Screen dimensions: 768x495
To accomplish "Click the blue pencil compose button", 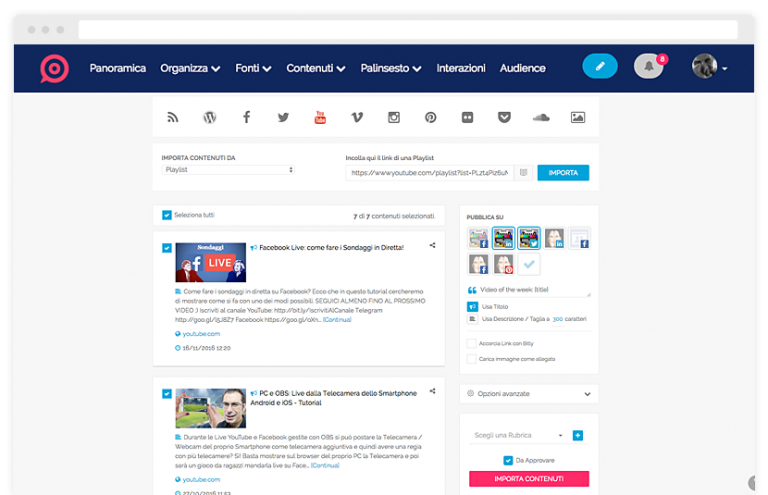I will [x=600, y=67].
